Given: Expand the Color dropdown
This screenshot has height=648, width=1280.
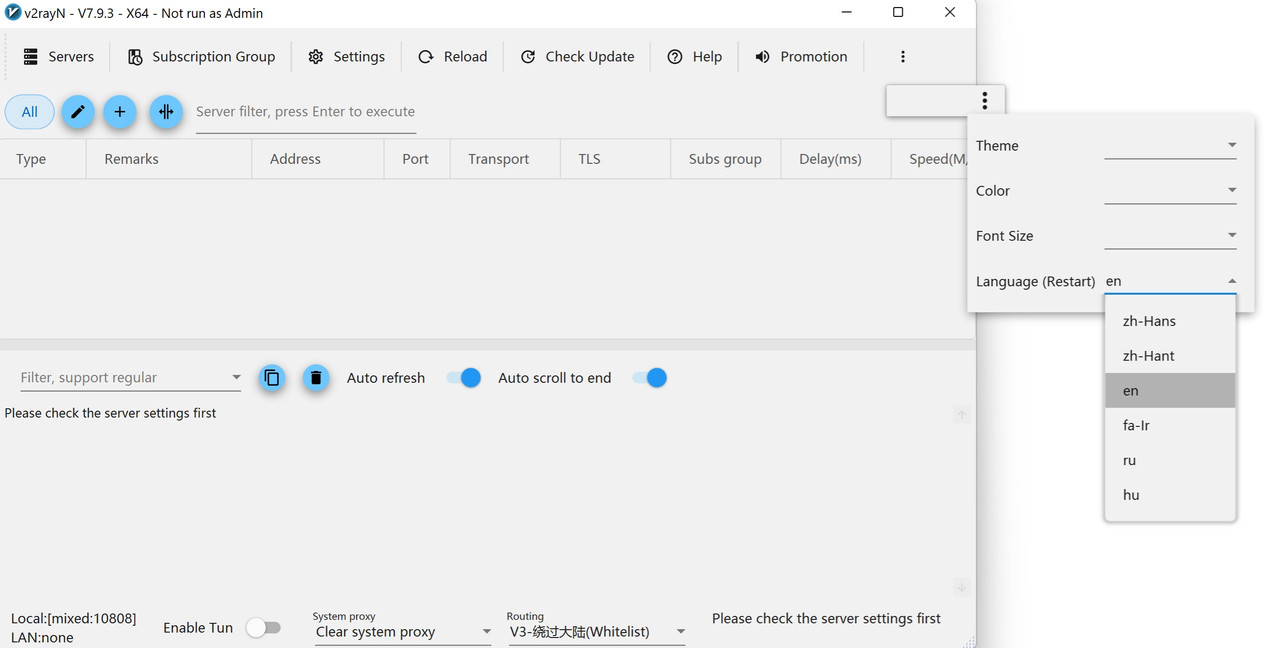Looking at the screenshot, I should click(1170, 190).
